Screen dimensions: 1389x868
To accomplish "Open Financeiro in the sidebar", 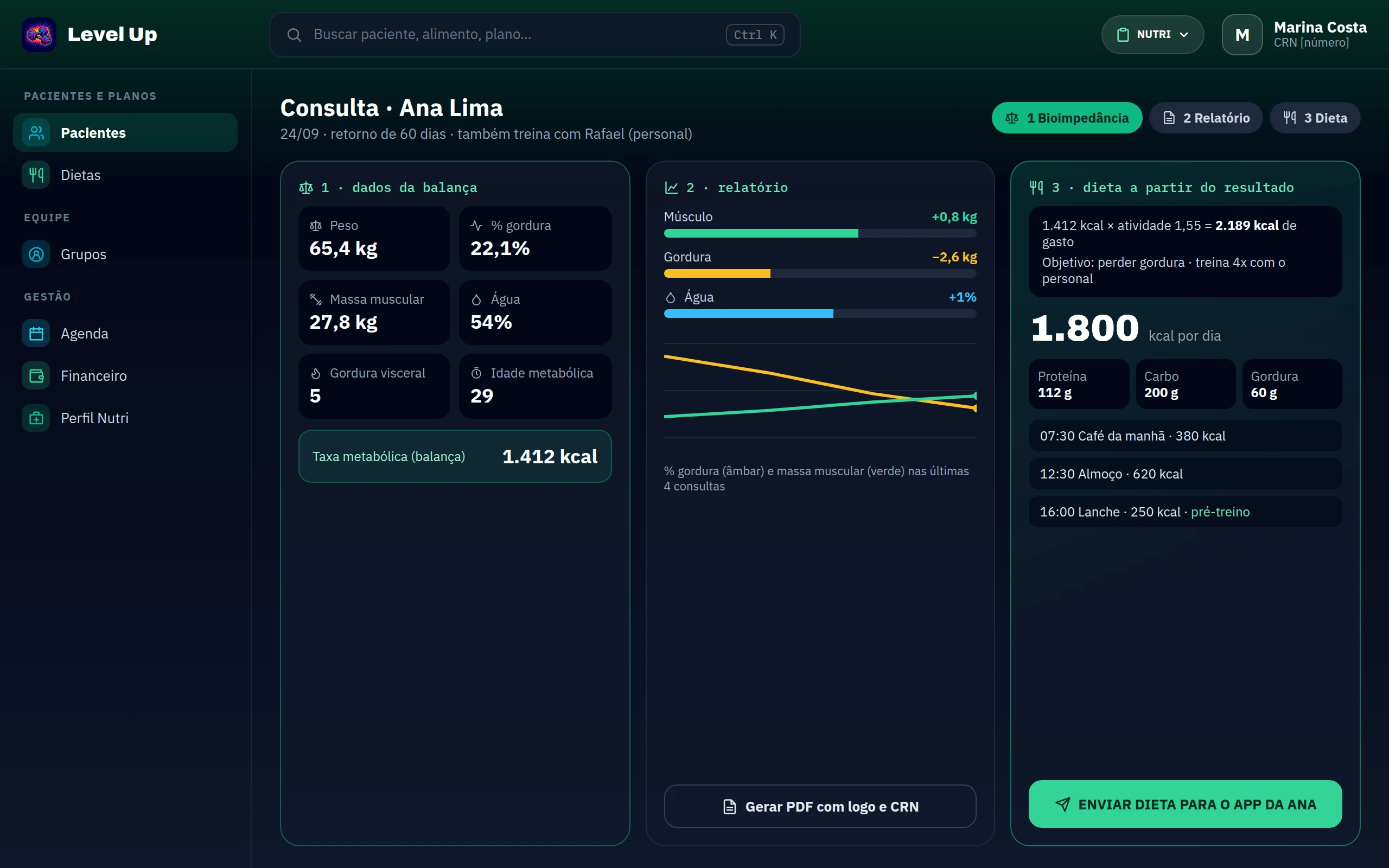I will click(x=125, y=376).
